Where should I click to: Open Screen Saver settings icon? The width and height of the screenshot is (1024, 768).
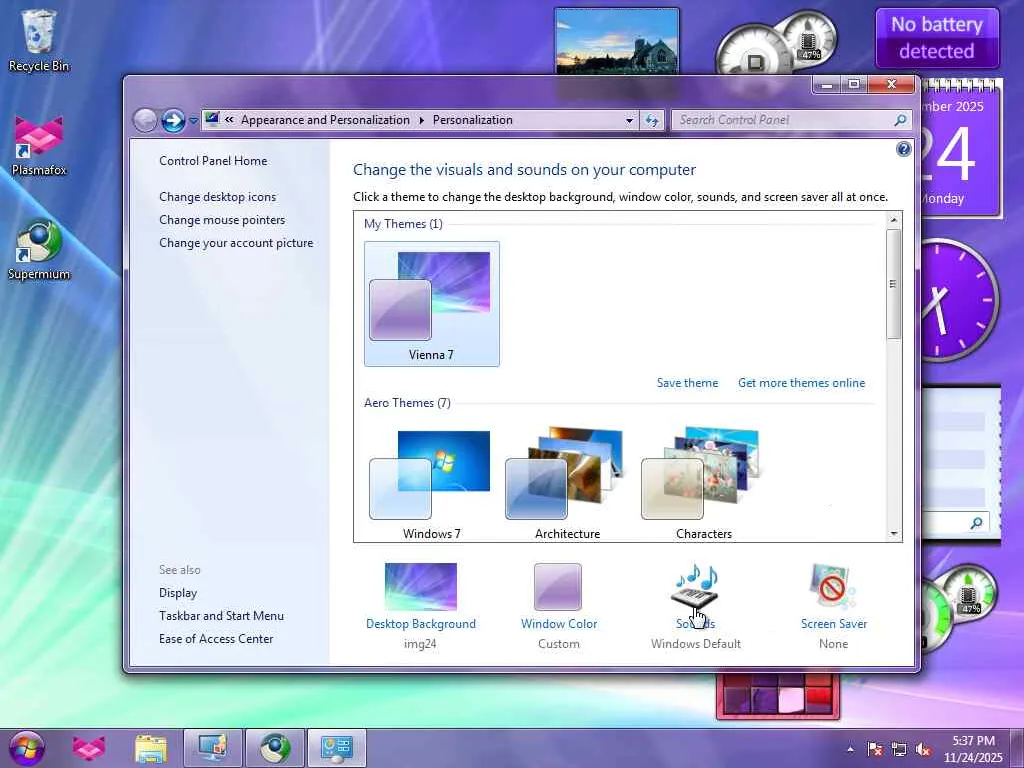[833, 587]
